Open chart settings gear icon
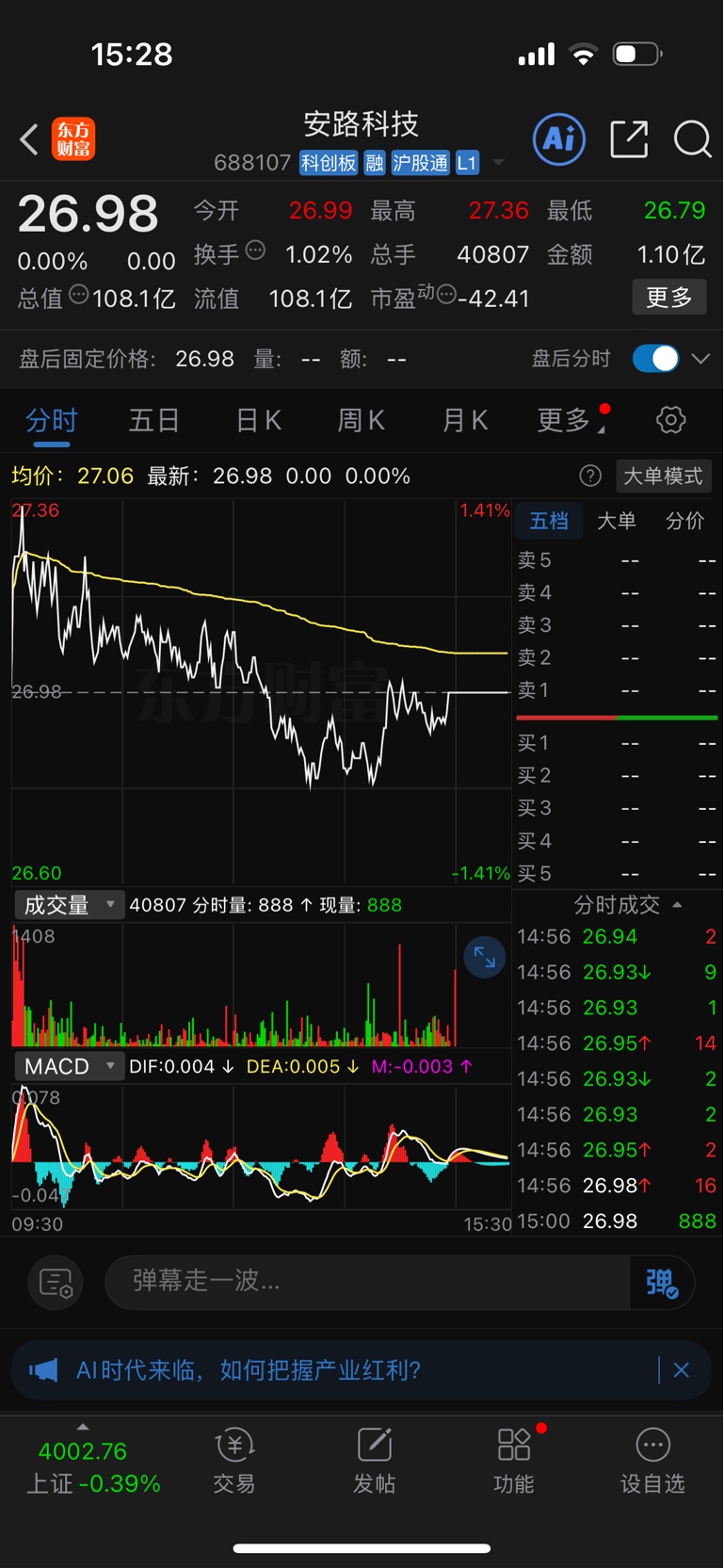Viewport: 724px width, 1568px height. (671, 420)
